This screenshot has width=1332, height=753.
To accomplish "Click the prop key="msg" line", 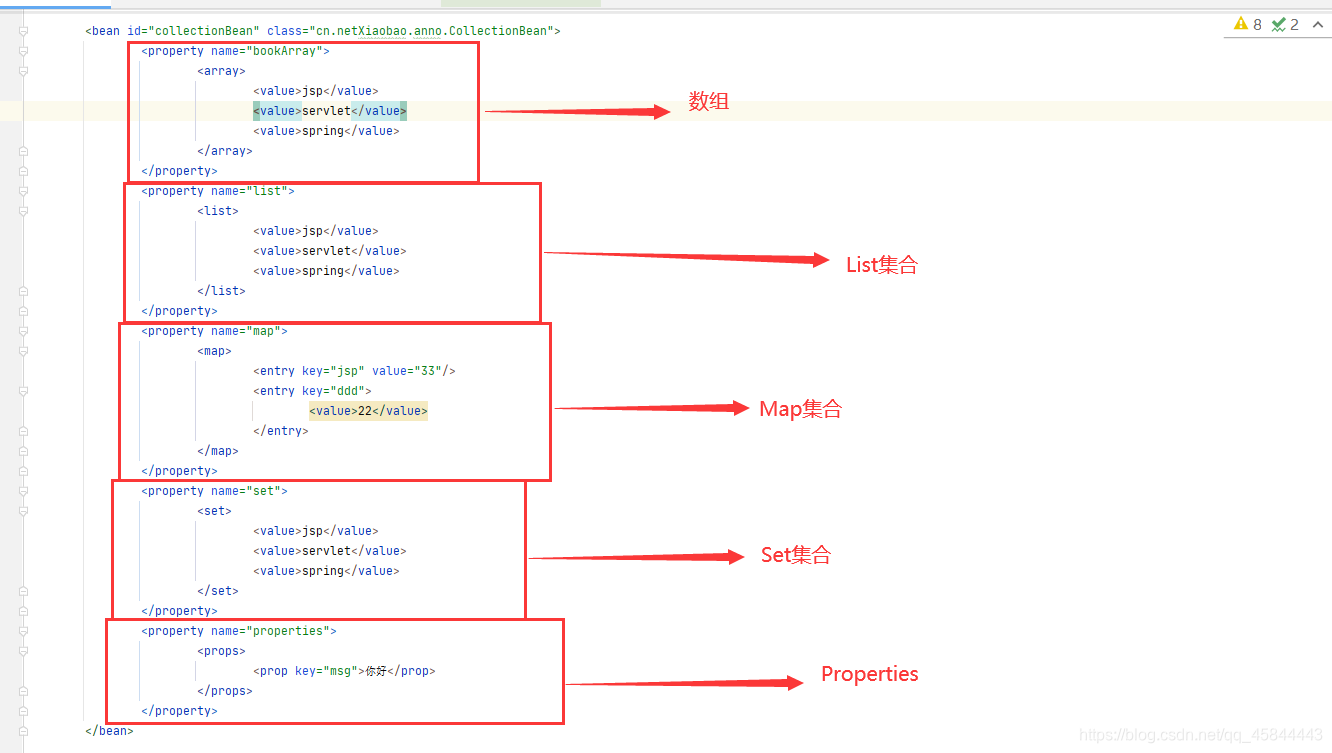I will pyautogui.click(x=344, y=671).
